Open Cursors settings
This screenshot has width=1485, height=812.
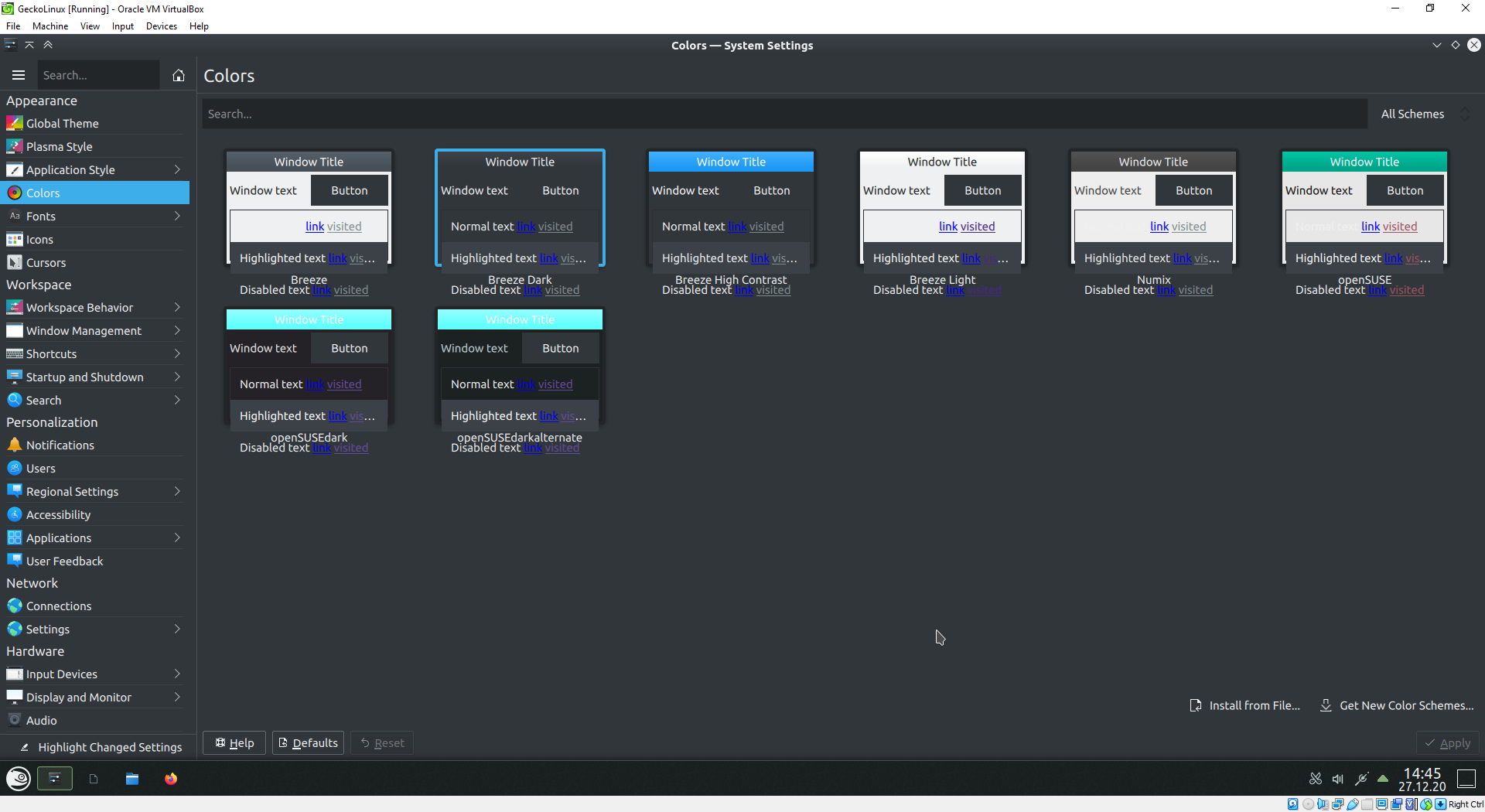click(x=94, y=263)
